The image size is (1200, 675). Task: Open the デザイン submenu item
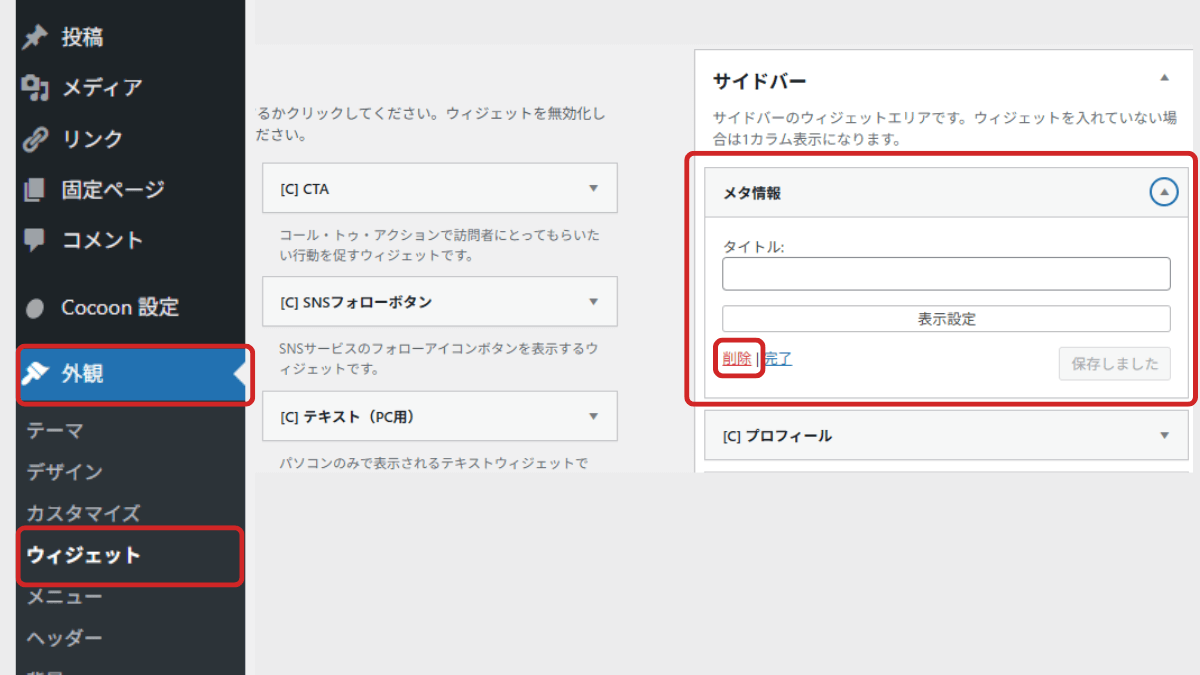(64, 471)
